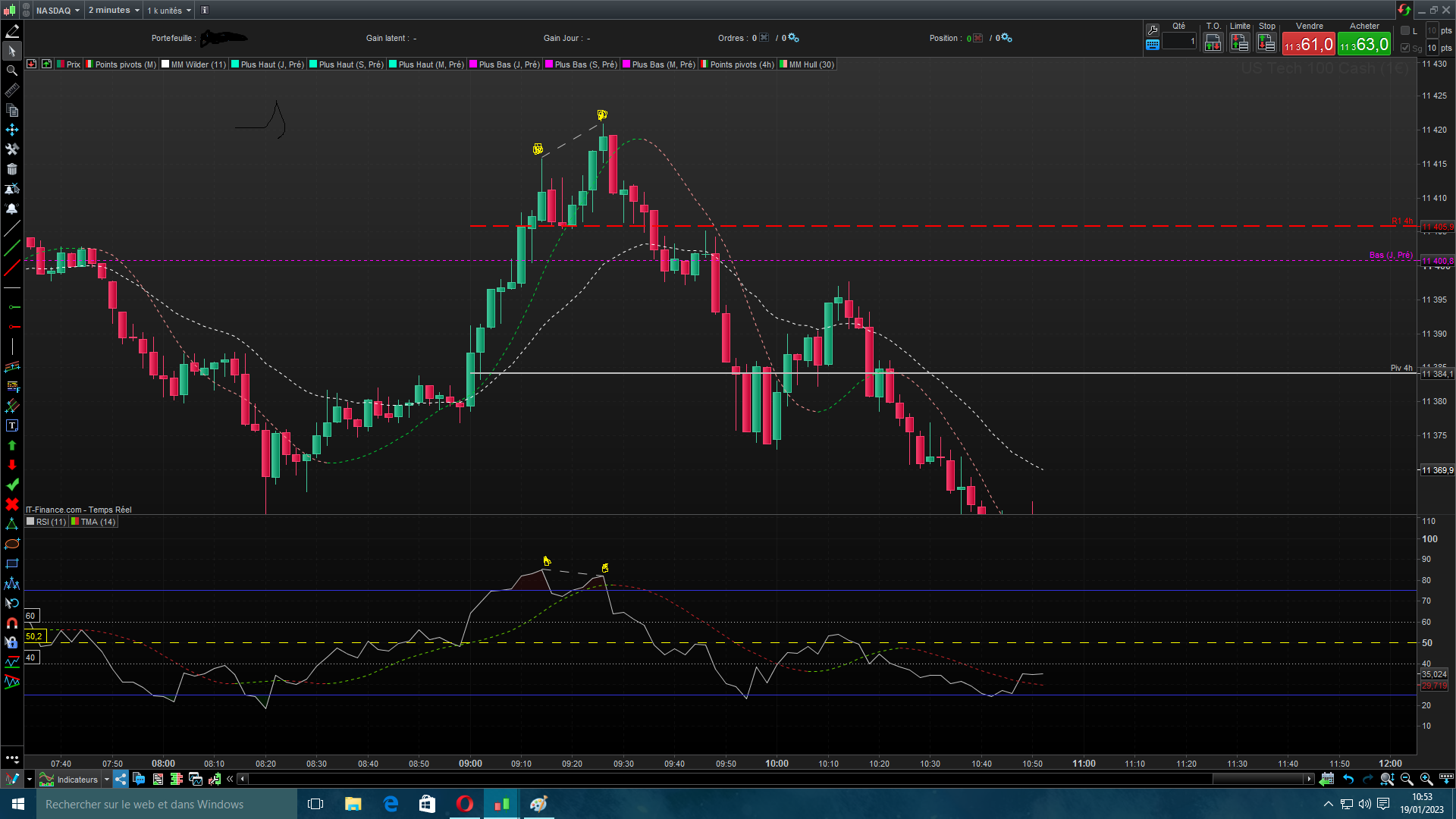Click the Stop order icon
Image resolution: width=1456 pixels, height=819 pixels.
point(1266,43)
